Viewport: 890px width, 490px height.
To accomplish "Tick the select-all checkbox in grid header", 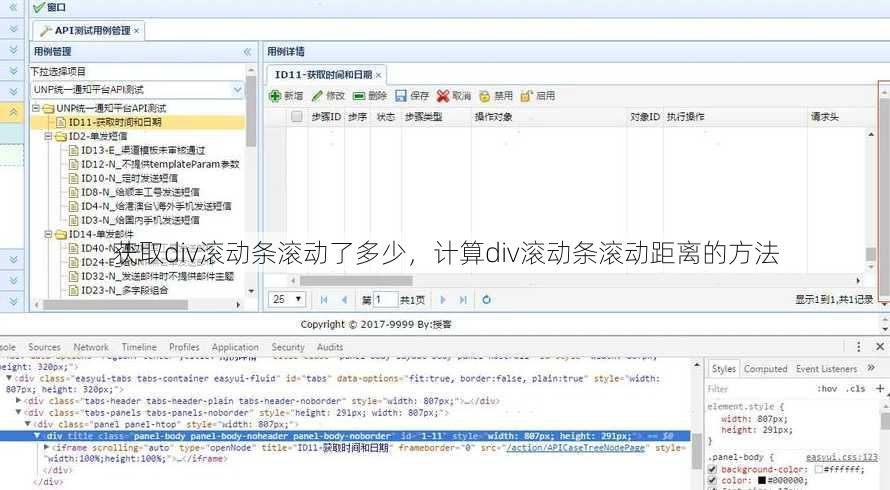I will (296, 116).
